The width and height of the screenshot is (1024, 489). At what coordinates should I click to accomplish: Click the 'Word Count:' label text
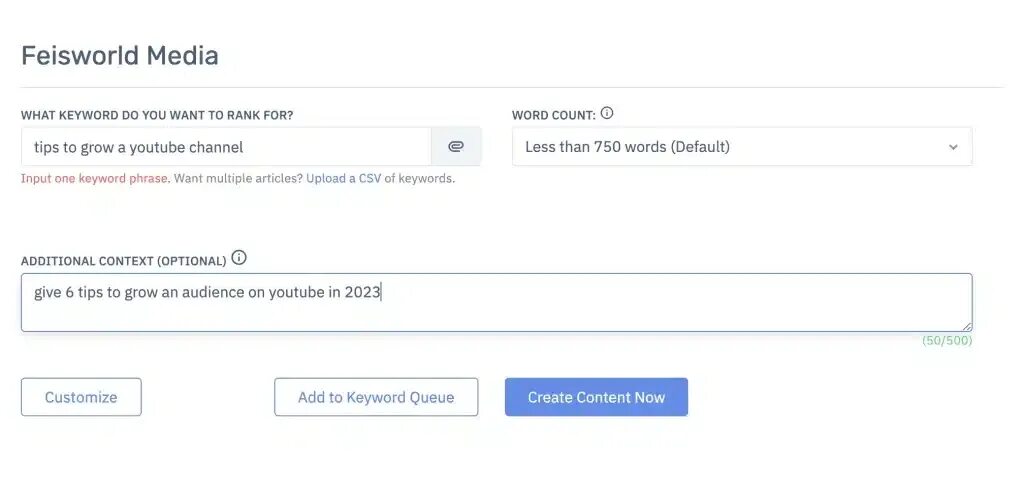click(x=553, y=115)
